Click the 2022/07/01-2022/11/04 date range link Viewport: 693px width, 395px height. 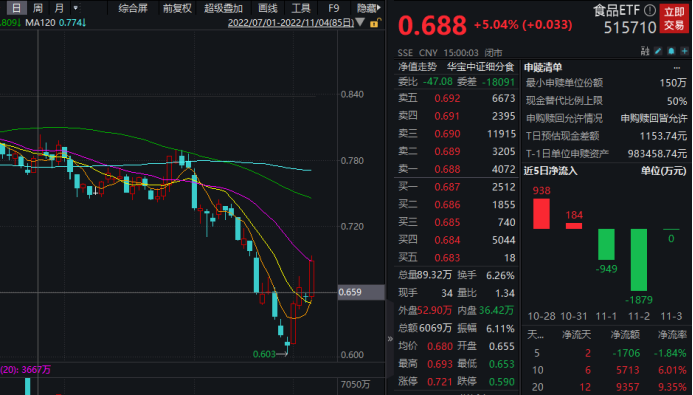291,22
